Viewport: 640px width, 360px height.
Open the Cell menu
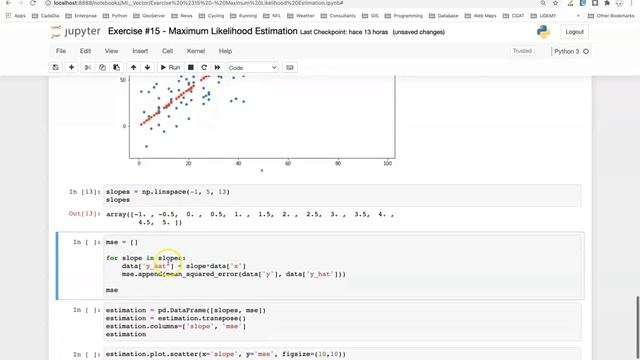pyautogui.click(x=167, y=51)
